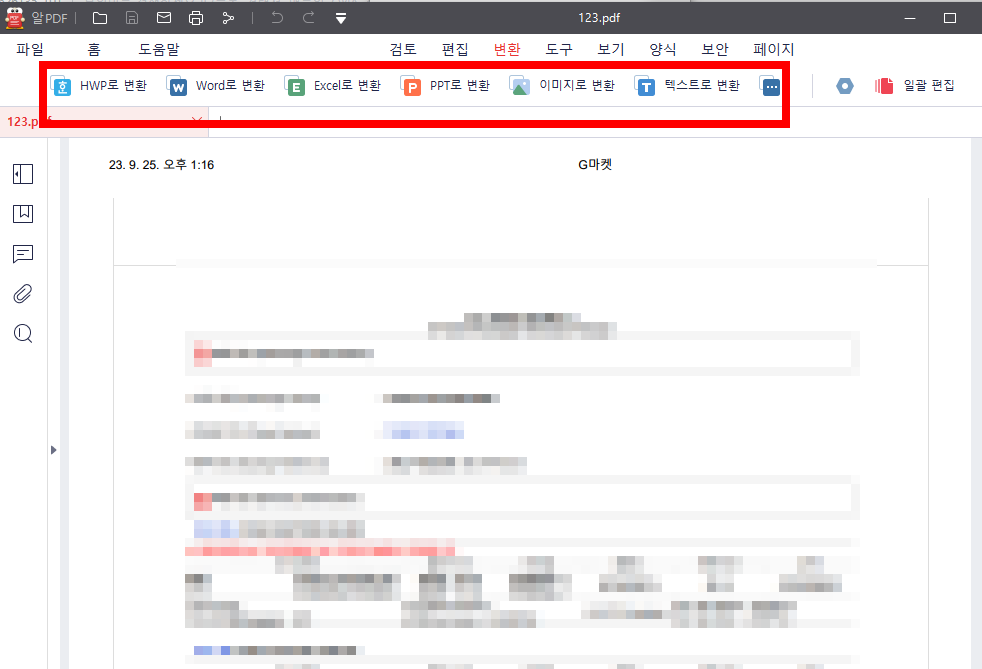Open the bookmarks panel in the sidebar
Screen dimensions: 982x669
(22, 213)
